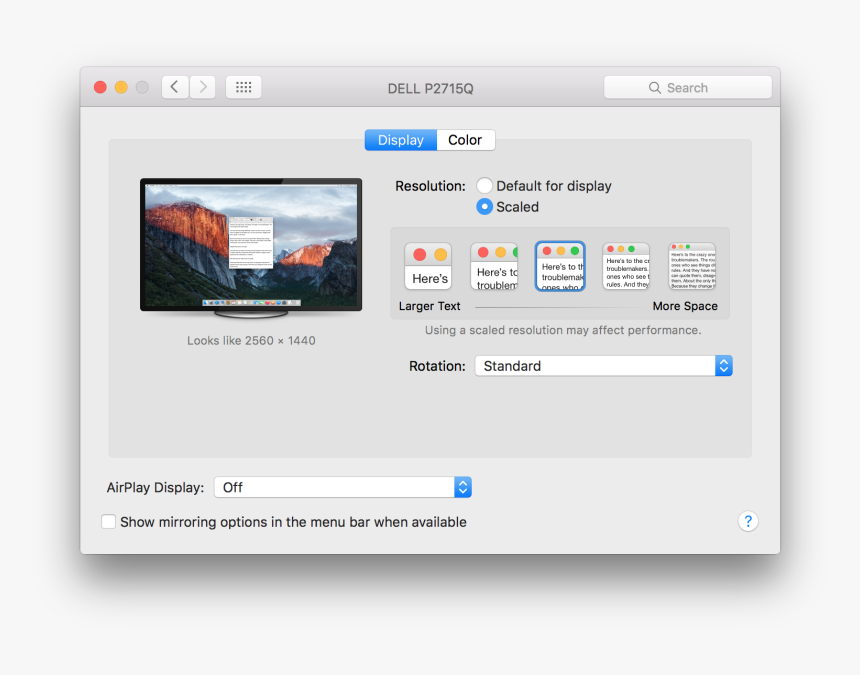Select the fourth scaled resolution option

click(x=625, y=265)
